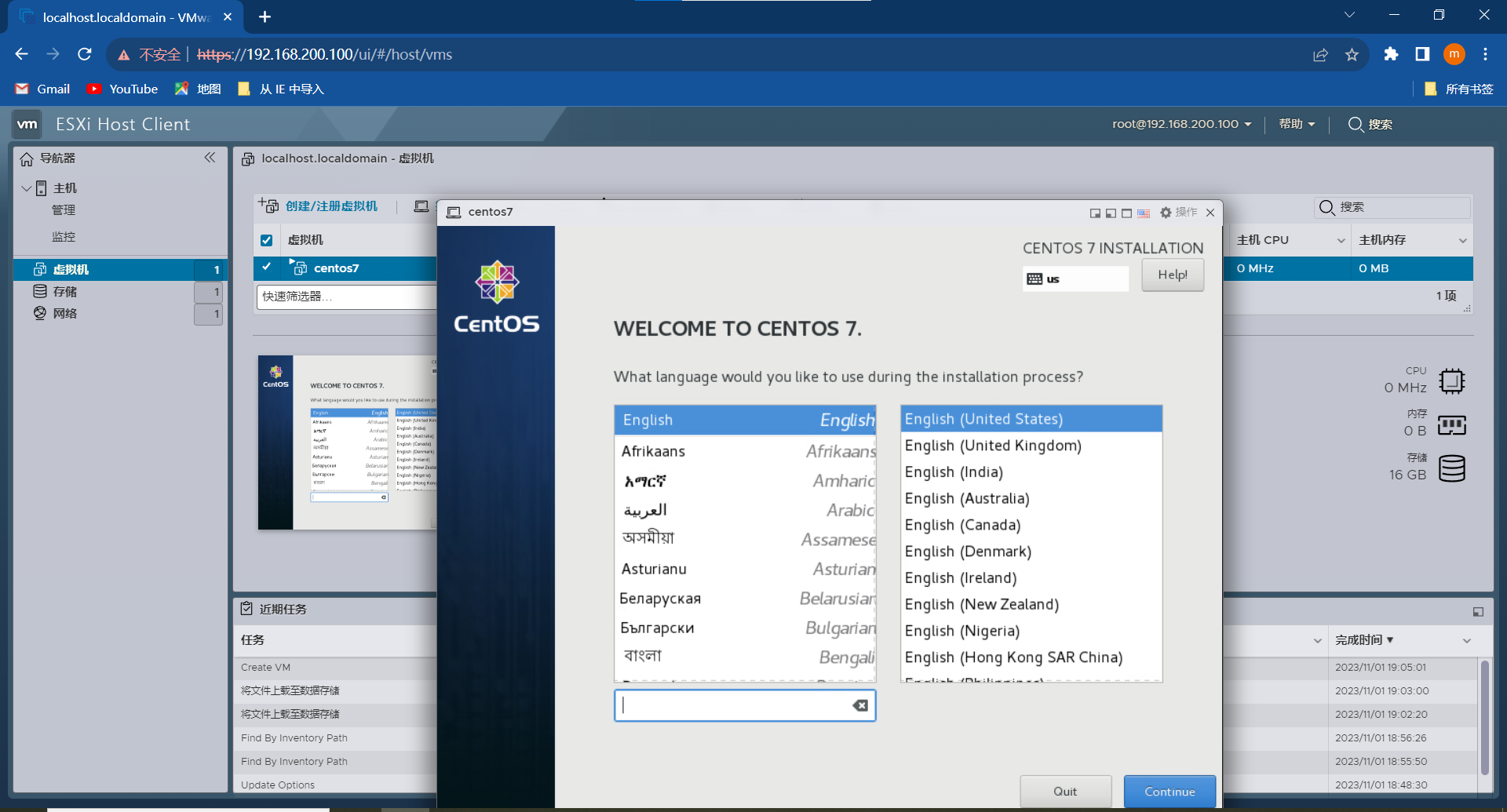This screenshot has width=1507, height=812.
Task: Collapse the 主机 tree node
Action: pyautogui.click(x=26, y=188)
